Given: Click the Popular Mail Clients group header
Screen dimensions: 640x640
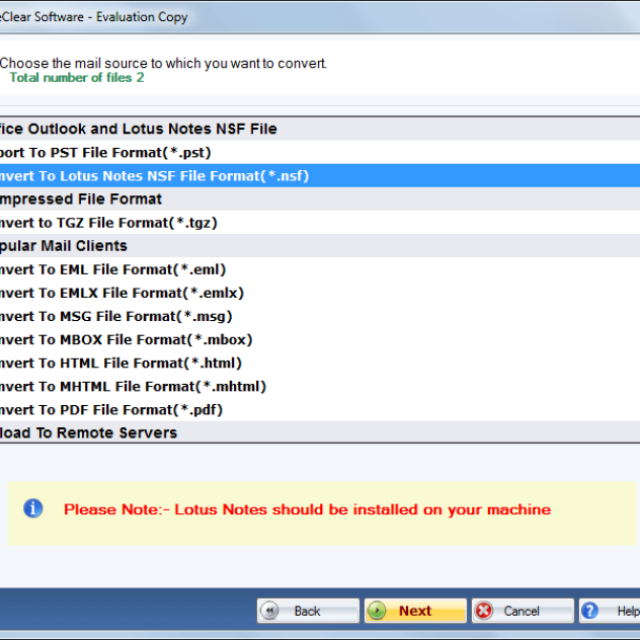Looking at the screenshot, I should click(320, 246).
